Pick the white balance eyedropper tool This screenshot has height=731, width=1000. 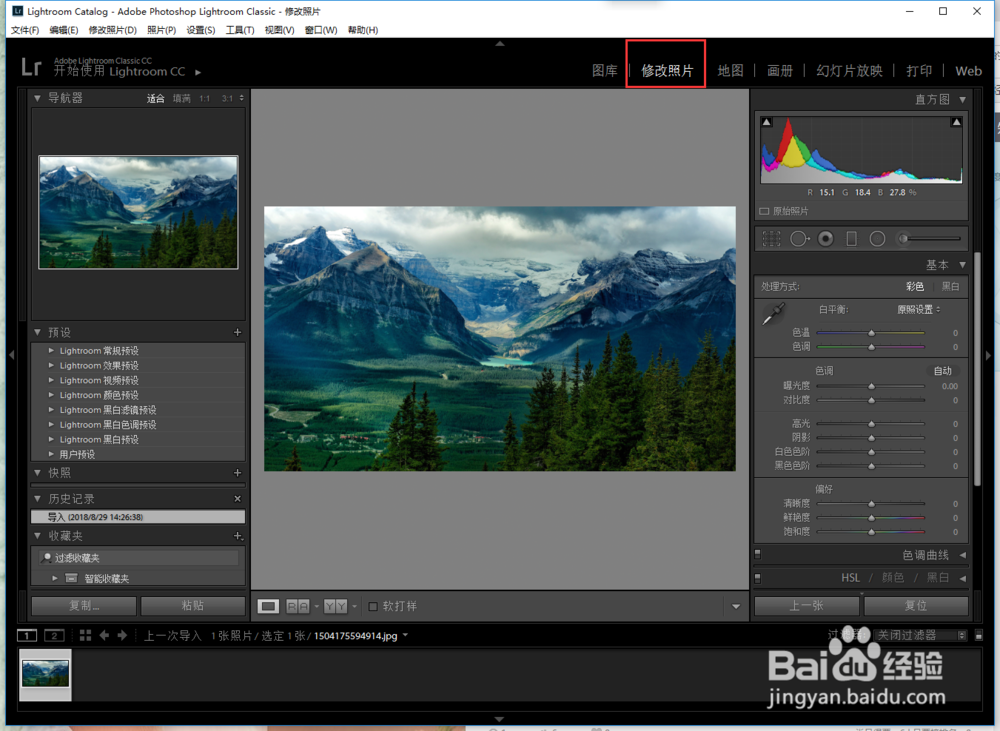point(773,316)
